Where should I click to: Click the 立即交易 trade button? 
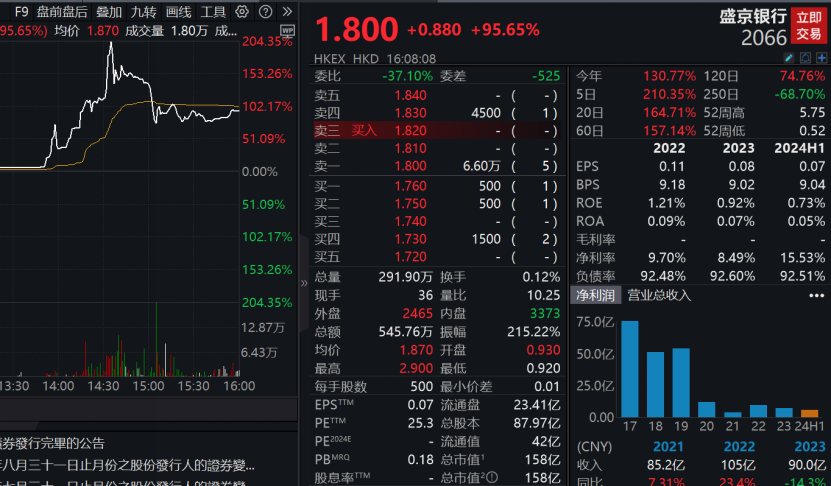coord(809,26)
